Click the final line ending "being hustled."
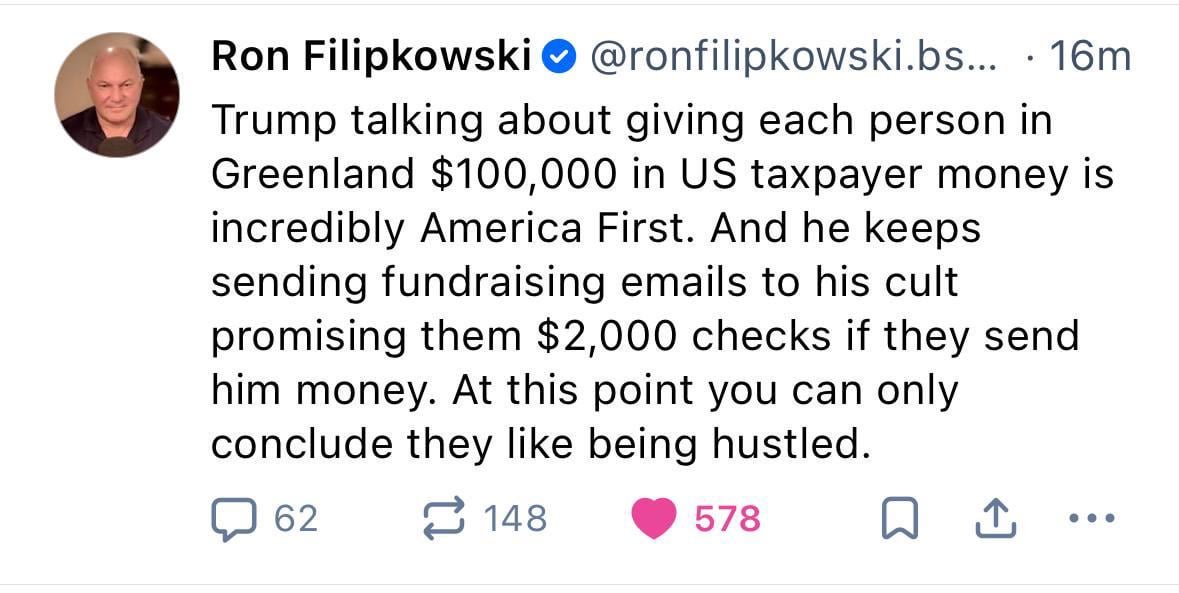The height and width of the screenshot is (593, 1179). [540, 444]
